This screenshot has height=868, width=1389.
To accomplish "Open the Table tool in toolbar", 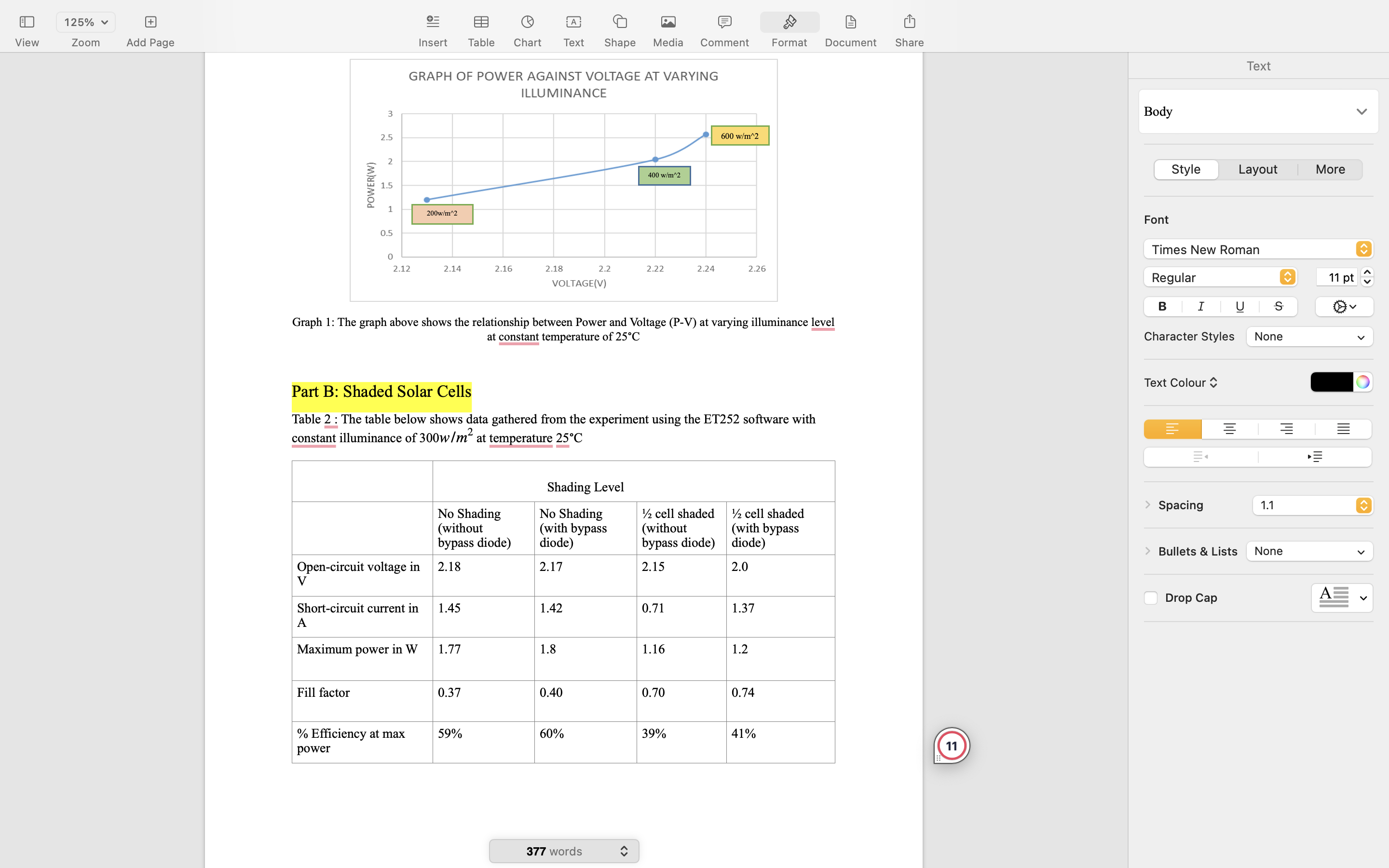I will [x=481, y=22].
